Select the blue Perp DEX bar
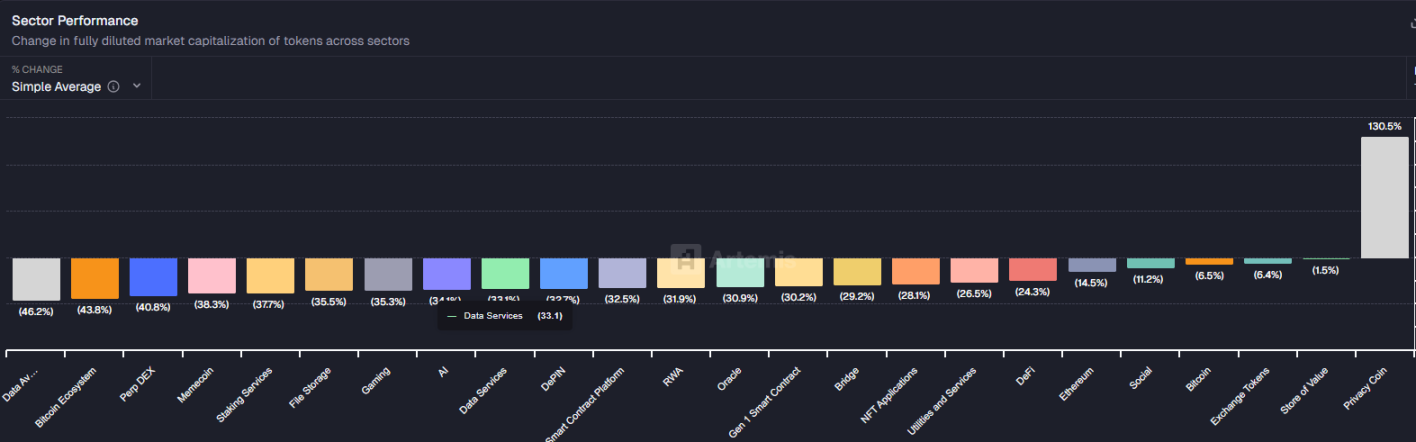Viewport: 1416px width, 442px height. pyautogui.click(x=153, y=277)
